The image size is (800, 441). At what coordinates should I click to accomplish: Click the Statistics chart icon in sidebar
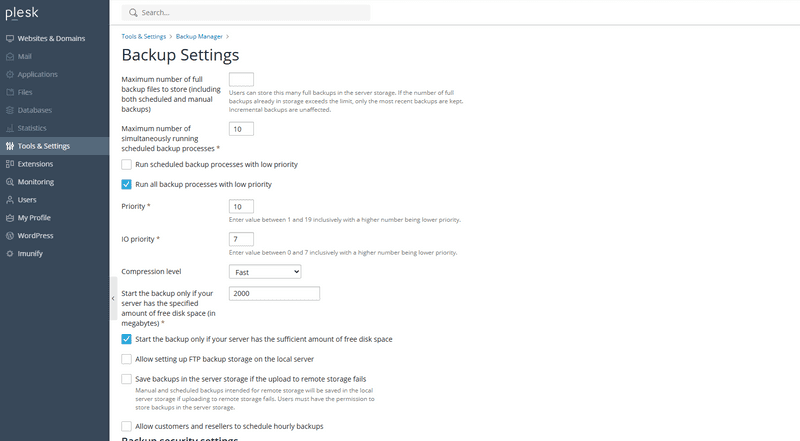[x=10, y=128]
